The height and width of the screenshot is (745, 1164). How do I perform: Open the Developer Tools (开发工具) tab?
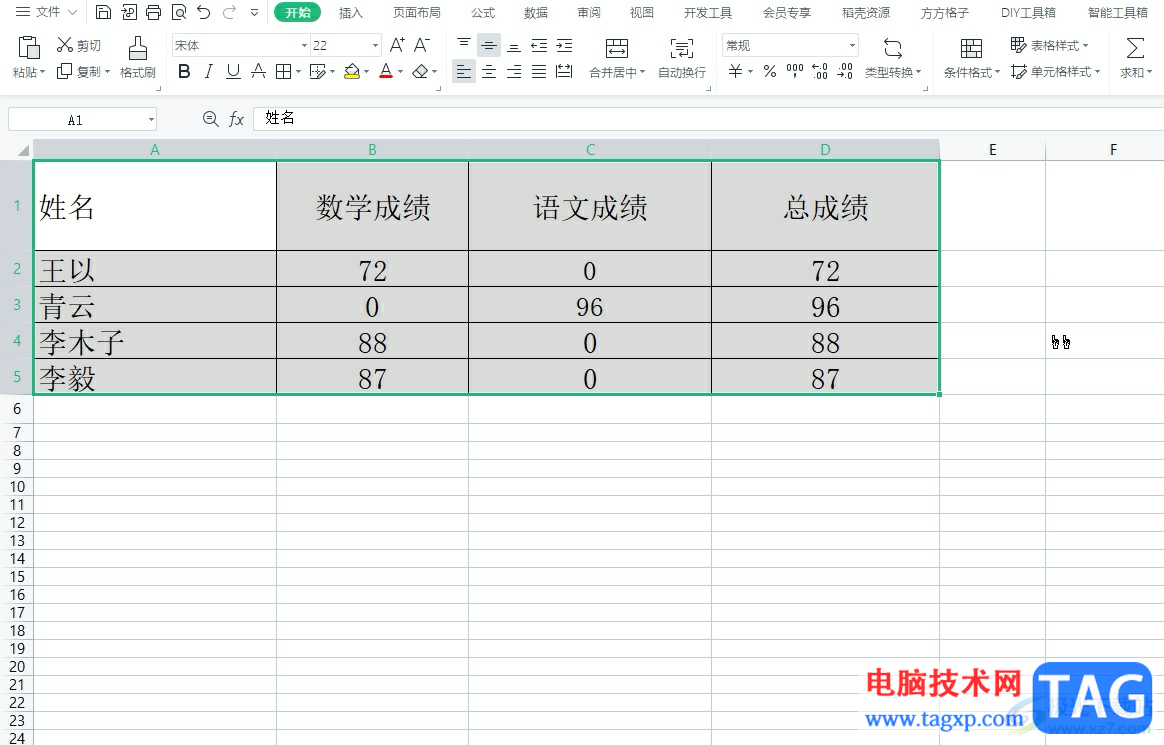coord(707,13)
